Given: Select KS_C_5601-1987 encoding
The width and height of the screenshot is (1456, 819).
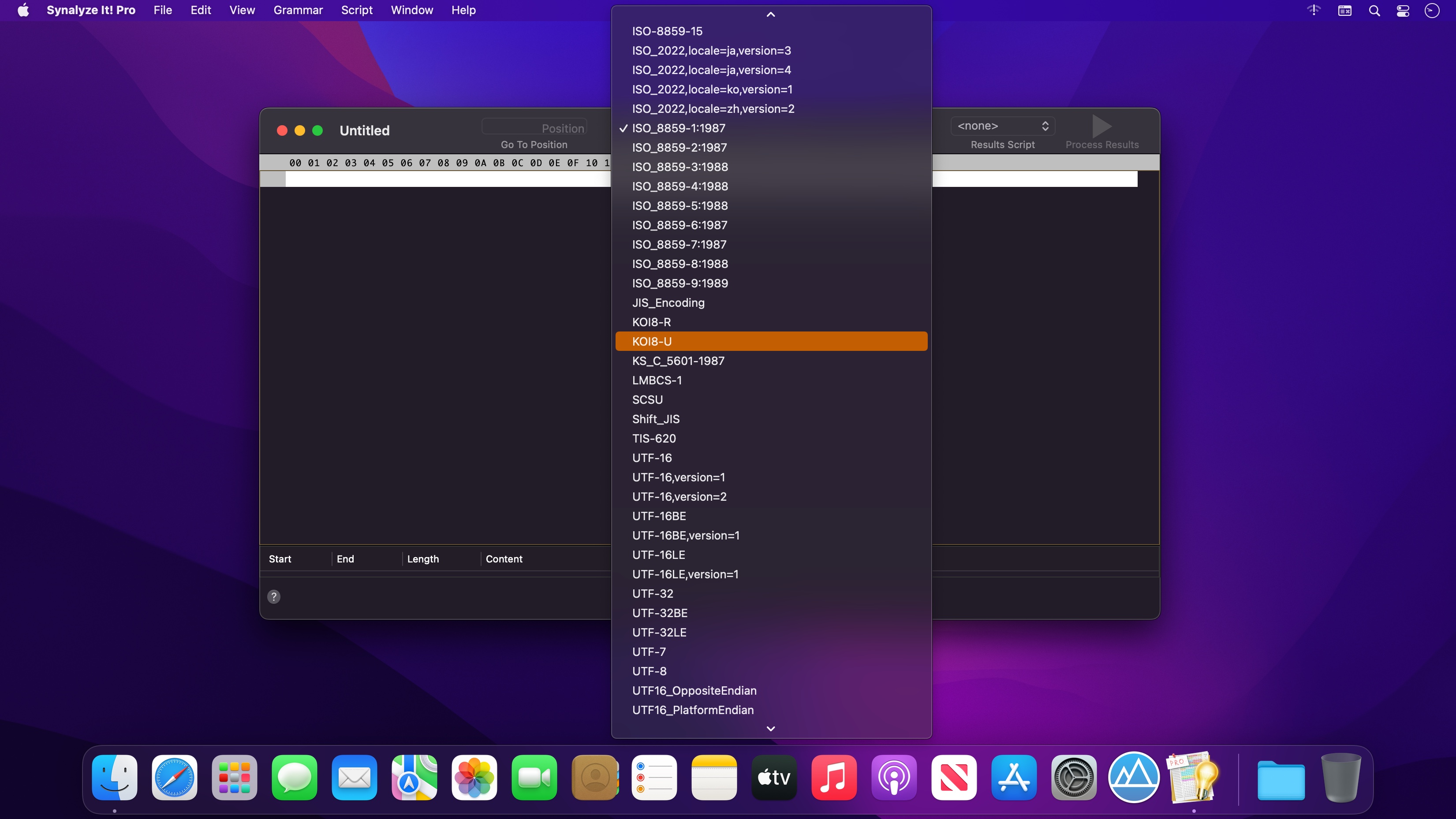Looking at the screenshot, I should 771,361.
